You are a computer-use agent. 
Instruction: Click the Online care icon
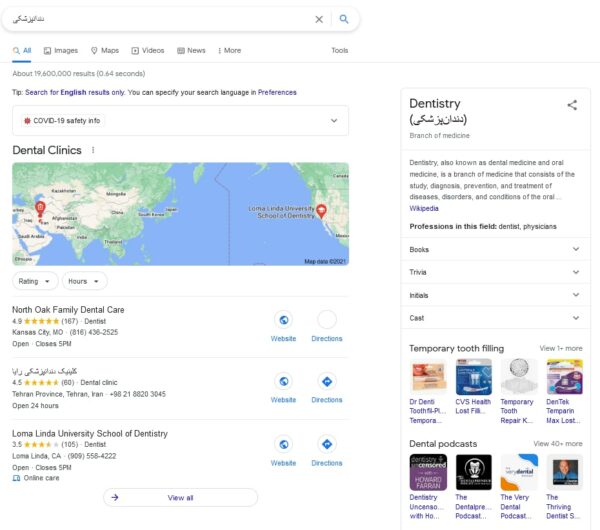16,478
